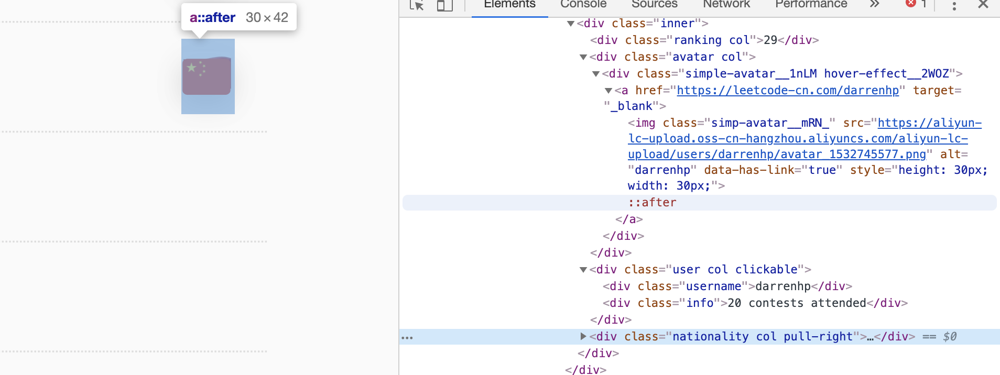Show more DevTools tabs chevron
The image size is (1000, 375).
pyautogui.click(x=874, y=4)
